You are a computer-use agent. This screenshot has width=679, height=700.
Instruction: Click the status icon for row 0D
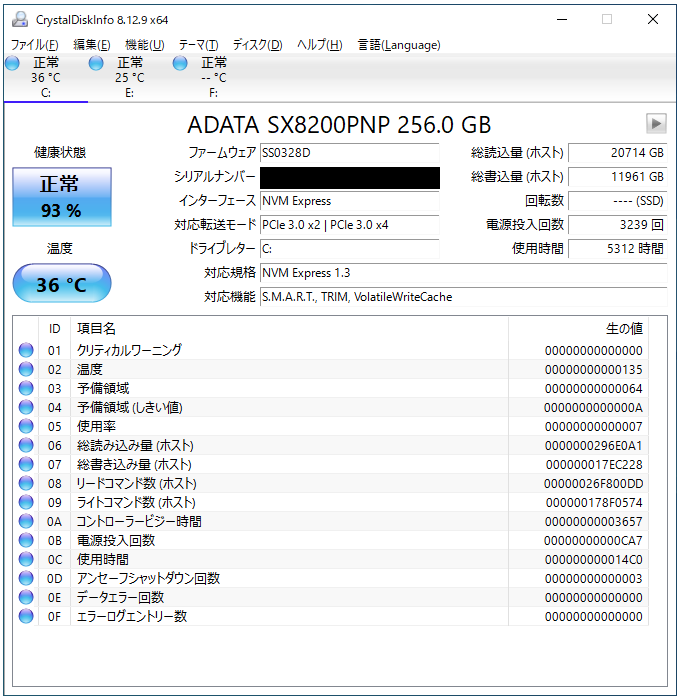[x=26, y=578]
